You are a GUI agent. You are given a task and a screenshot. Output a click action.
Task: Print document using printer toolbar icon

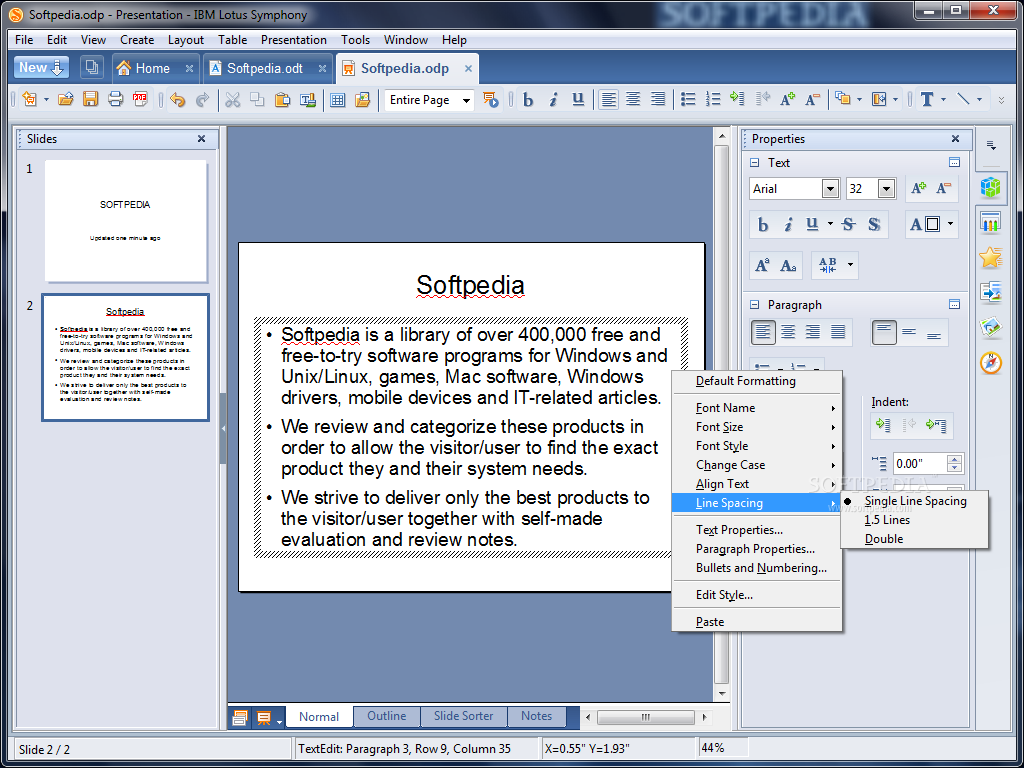click(x=115, y=100)
